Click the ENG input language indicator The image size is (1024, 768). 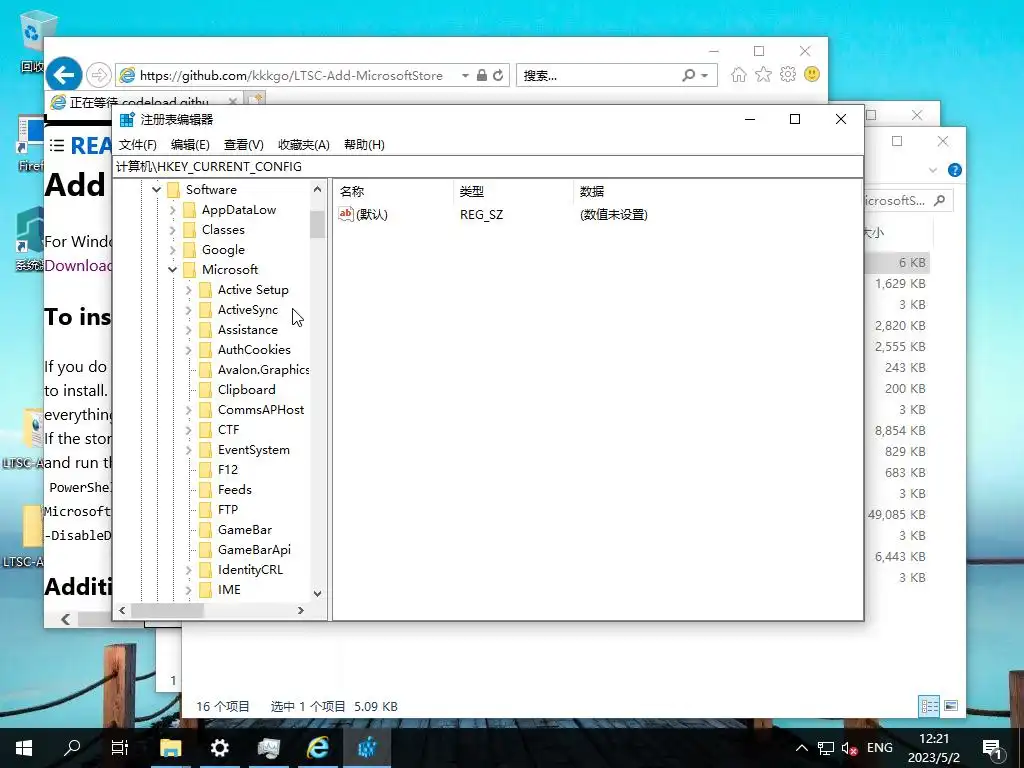pos(880,748)
